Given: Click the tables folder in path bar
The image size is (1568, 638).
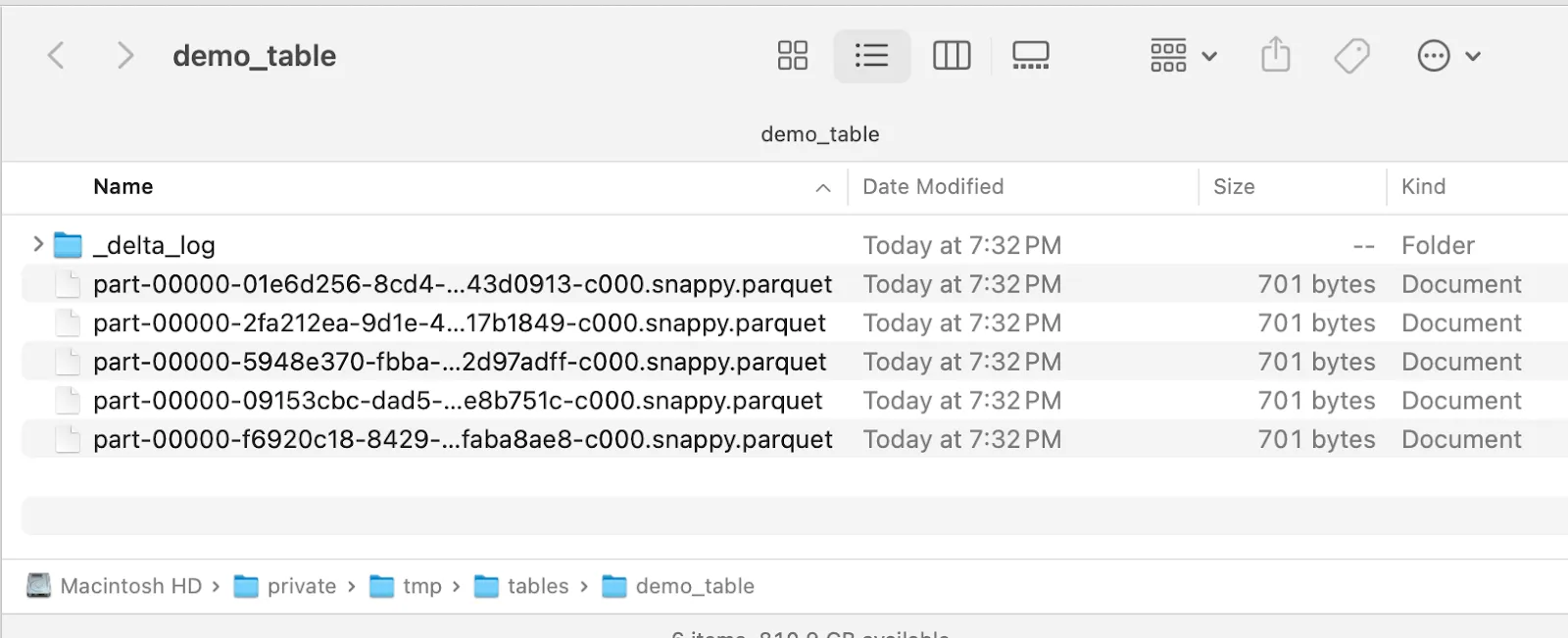Looking at the screenshot, I should (x=537, y=586).
